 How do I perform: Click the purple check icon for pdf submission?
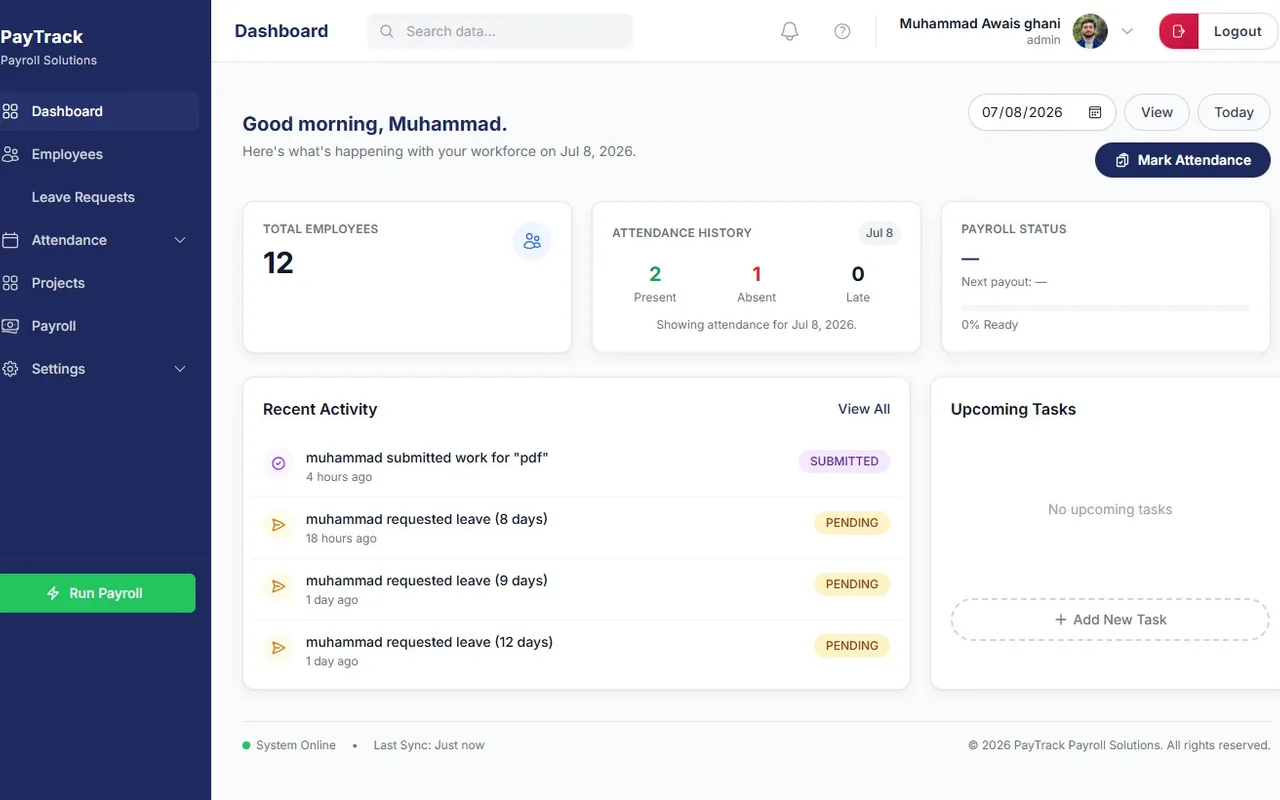[279, 463]
